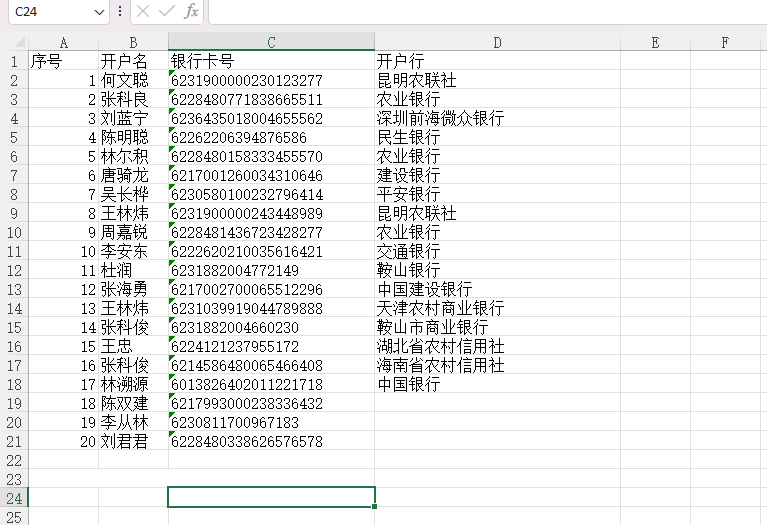
Task: Select the 交通银行 cell
Action: click(x=497, y=251)
